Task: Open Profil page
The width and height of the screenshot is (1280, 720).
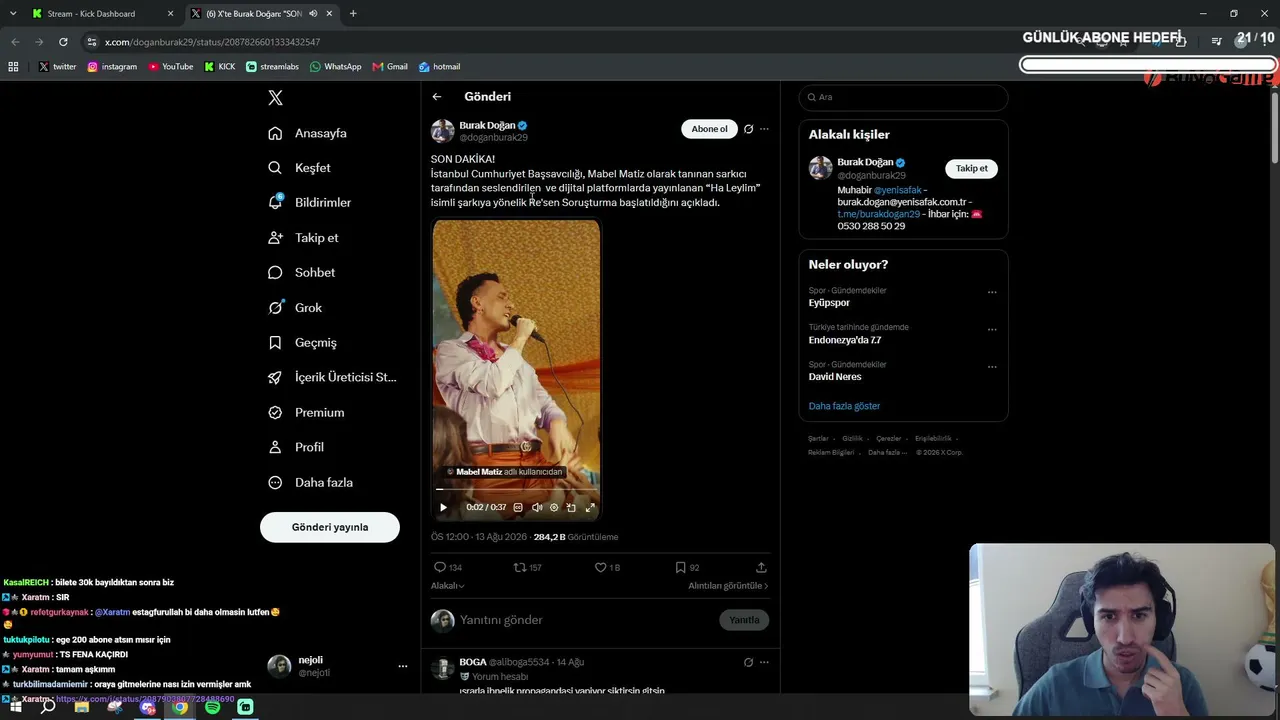Action: [x=296, y=448]
